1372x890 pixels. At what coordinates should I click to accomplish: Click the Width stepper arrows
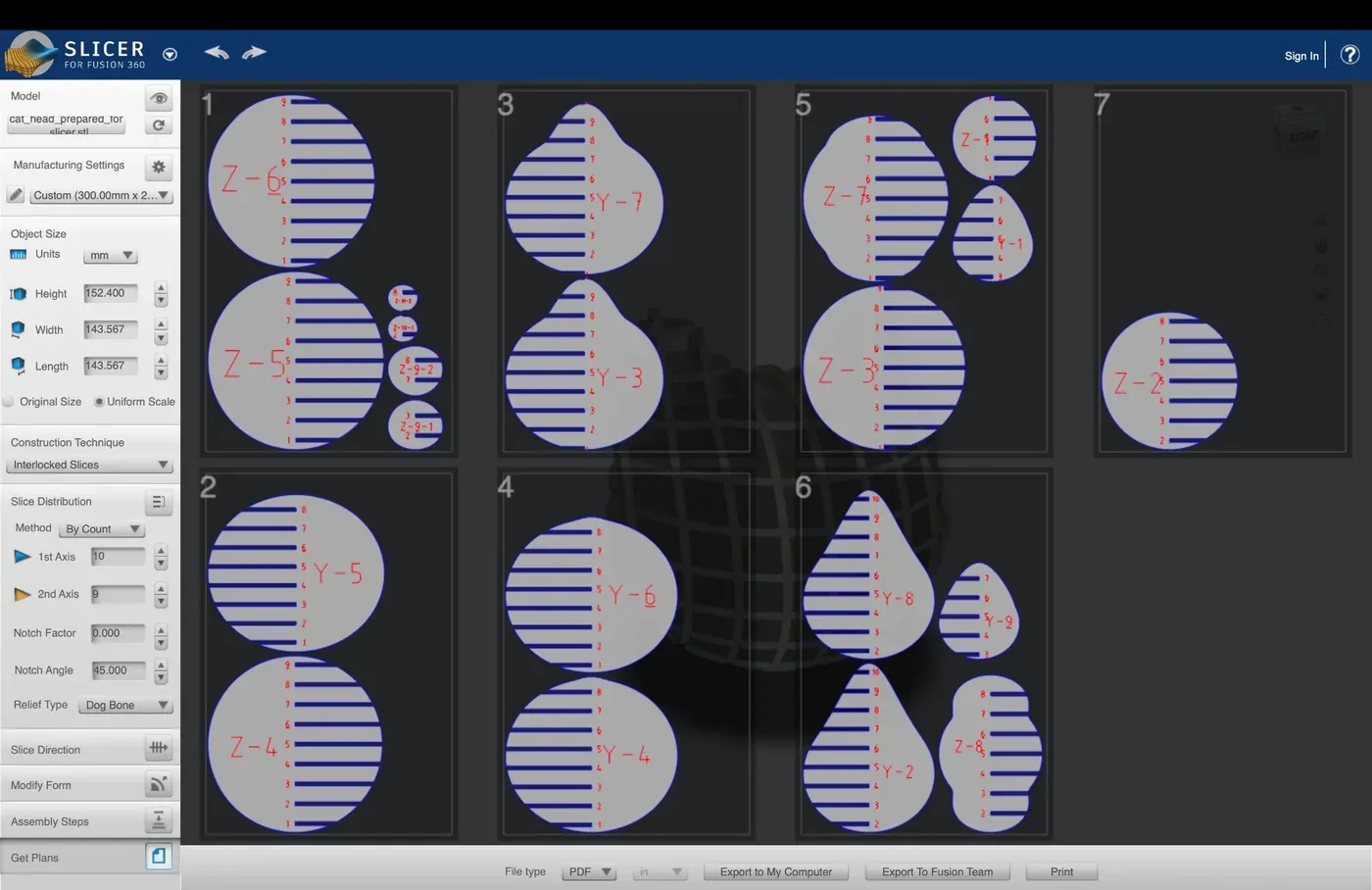161,330
